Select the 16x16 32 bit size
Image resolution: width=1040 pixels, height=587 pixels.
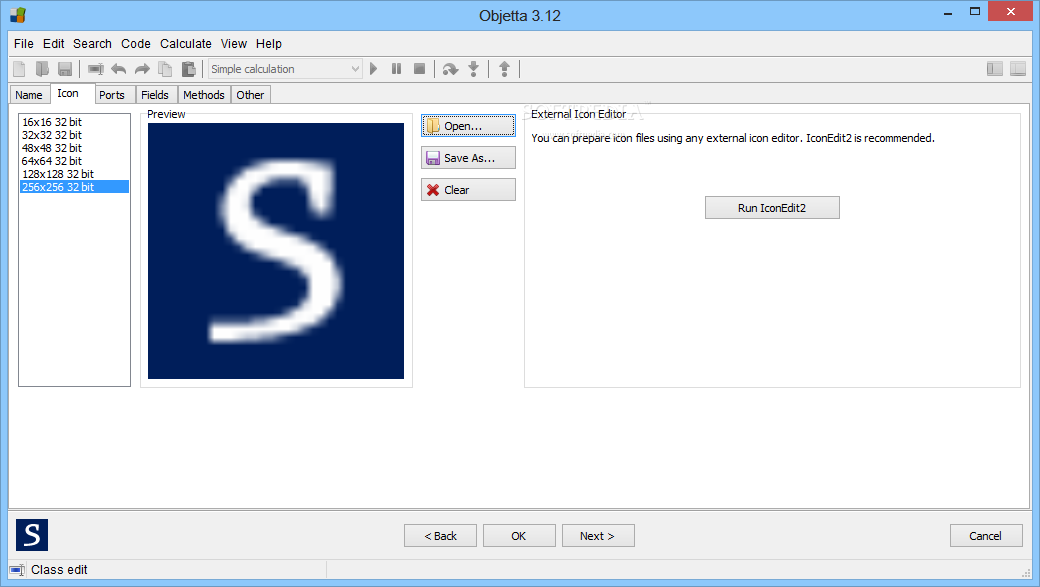pyautogui.click(x=74, y=122)
